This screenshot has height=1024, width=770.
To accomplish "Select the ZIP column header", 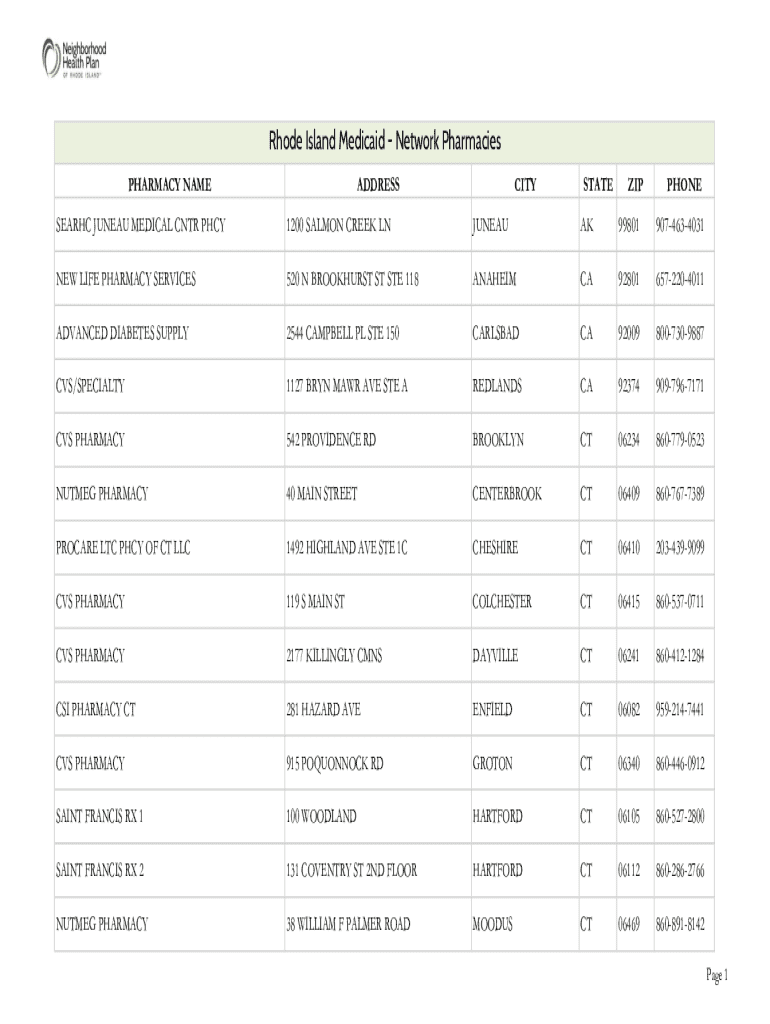I will click(635, 185).
